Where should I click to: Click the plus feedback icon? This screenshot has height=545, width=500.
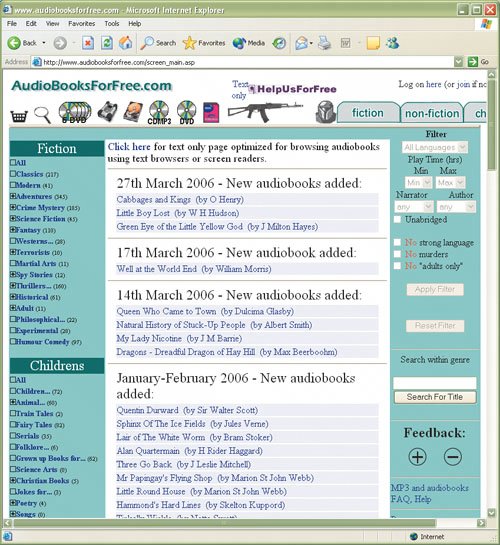pos(417,456)
